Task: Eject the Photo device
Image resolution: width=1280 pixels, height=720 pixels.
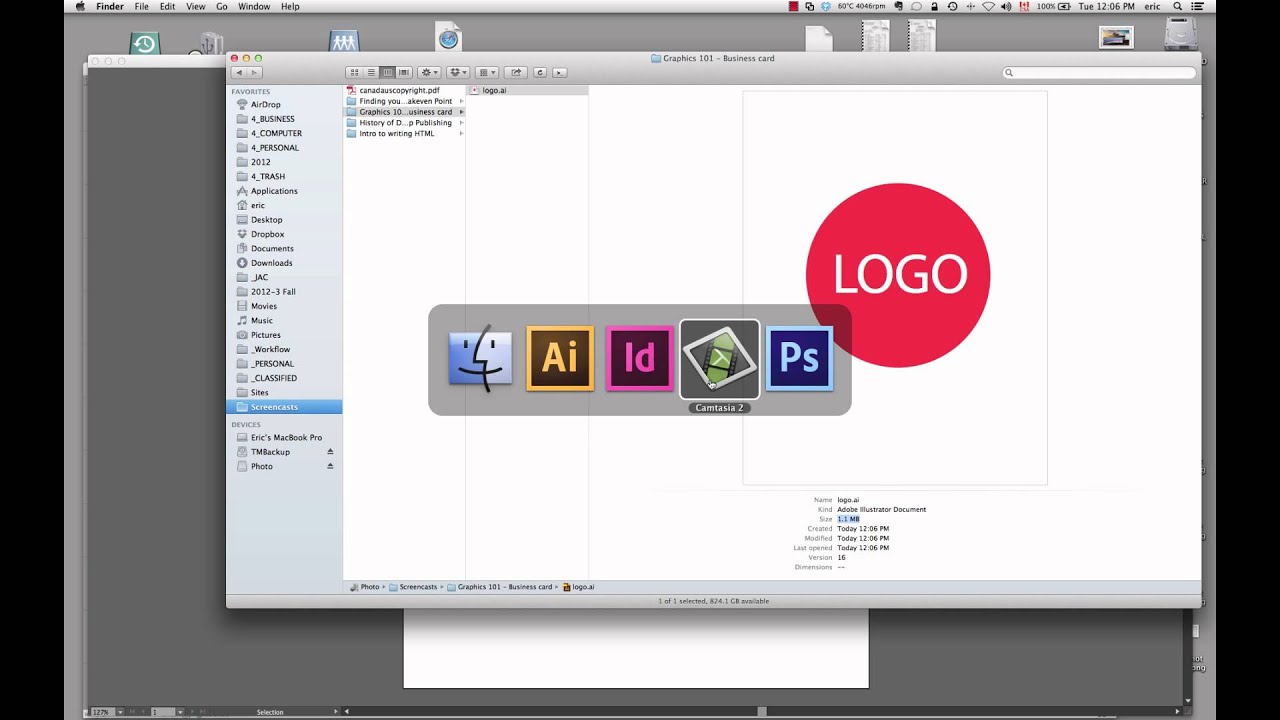Action: pos(330,466)
